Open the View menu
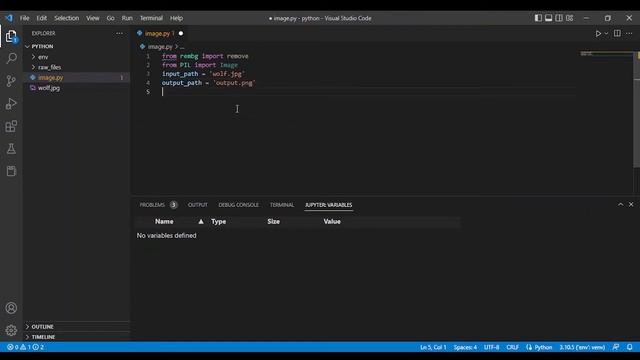The image size is (640, 360). coord(93,18)
